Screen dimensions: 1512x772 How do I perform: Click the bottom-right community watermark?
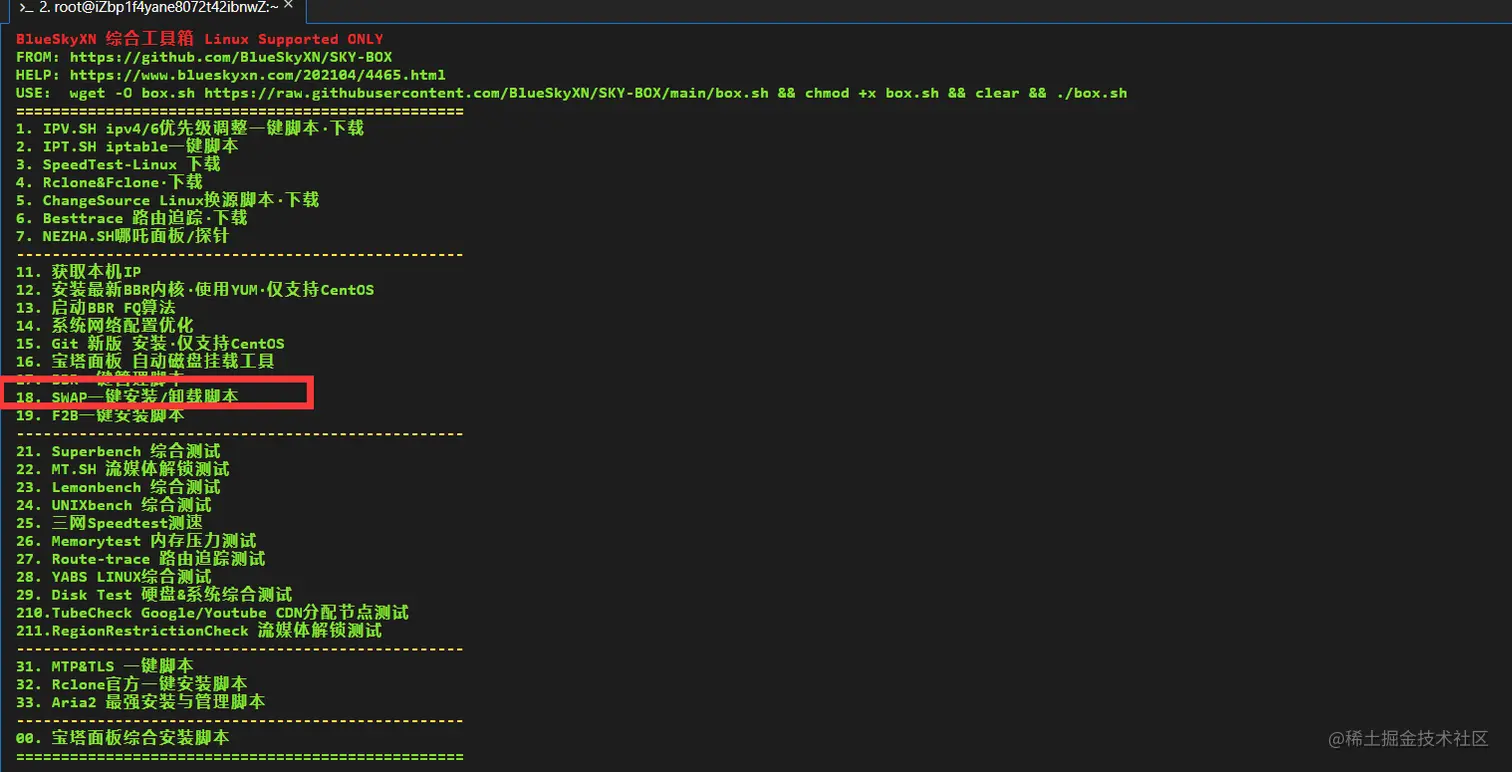click(x=1407, y=739)
